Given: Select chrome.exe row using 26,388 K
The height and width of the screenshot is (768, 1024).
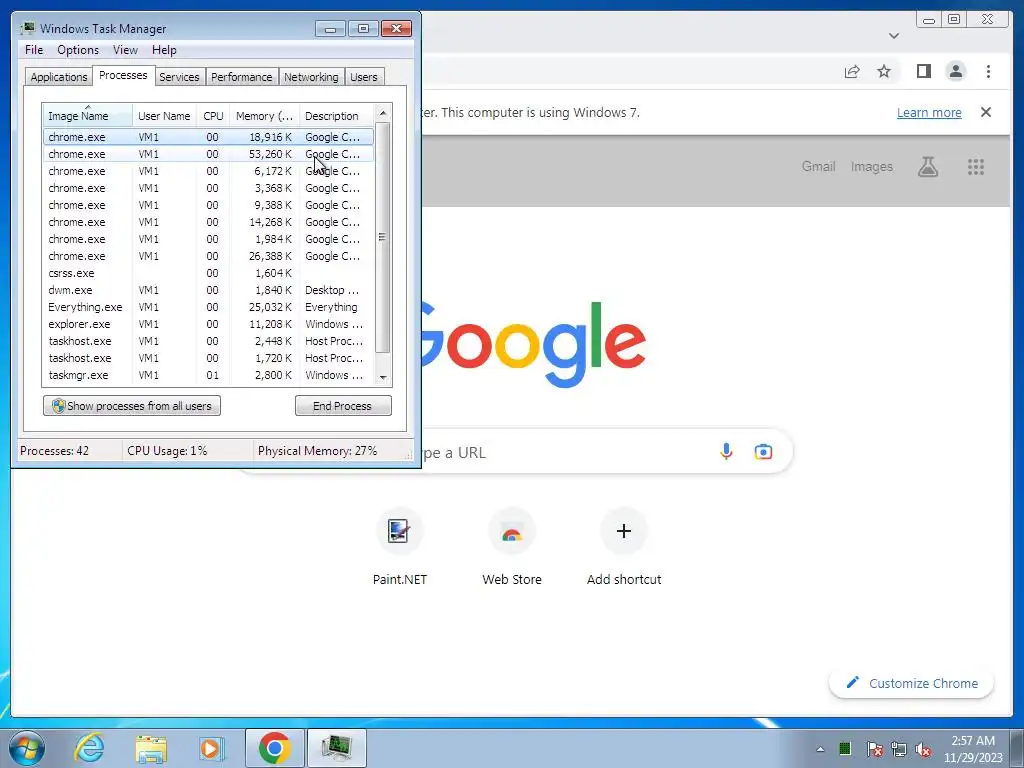Looking at the screenshot, I should pyautogui.click(x=208, y=256).
